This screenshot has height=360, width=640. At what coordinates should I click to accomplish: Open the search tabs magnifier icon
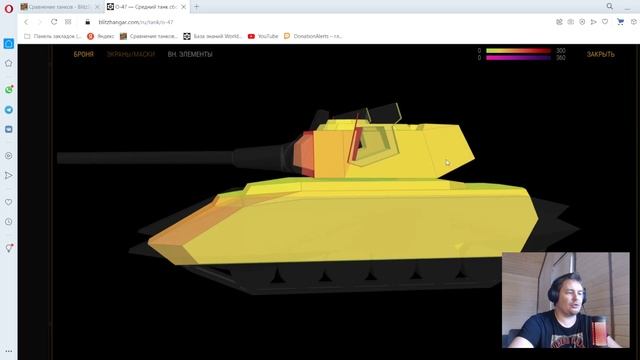pyautogui.click(x=609, y=6)
